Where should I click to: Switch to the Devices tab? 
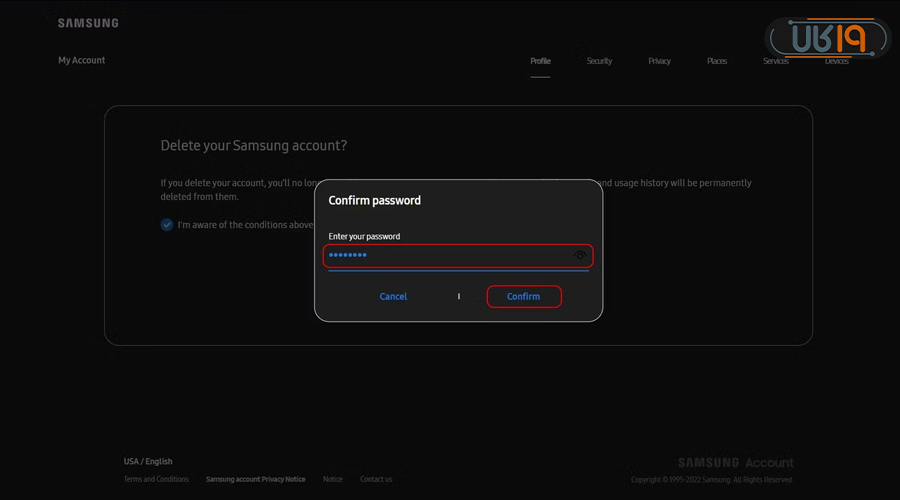(x=836, y=61)
